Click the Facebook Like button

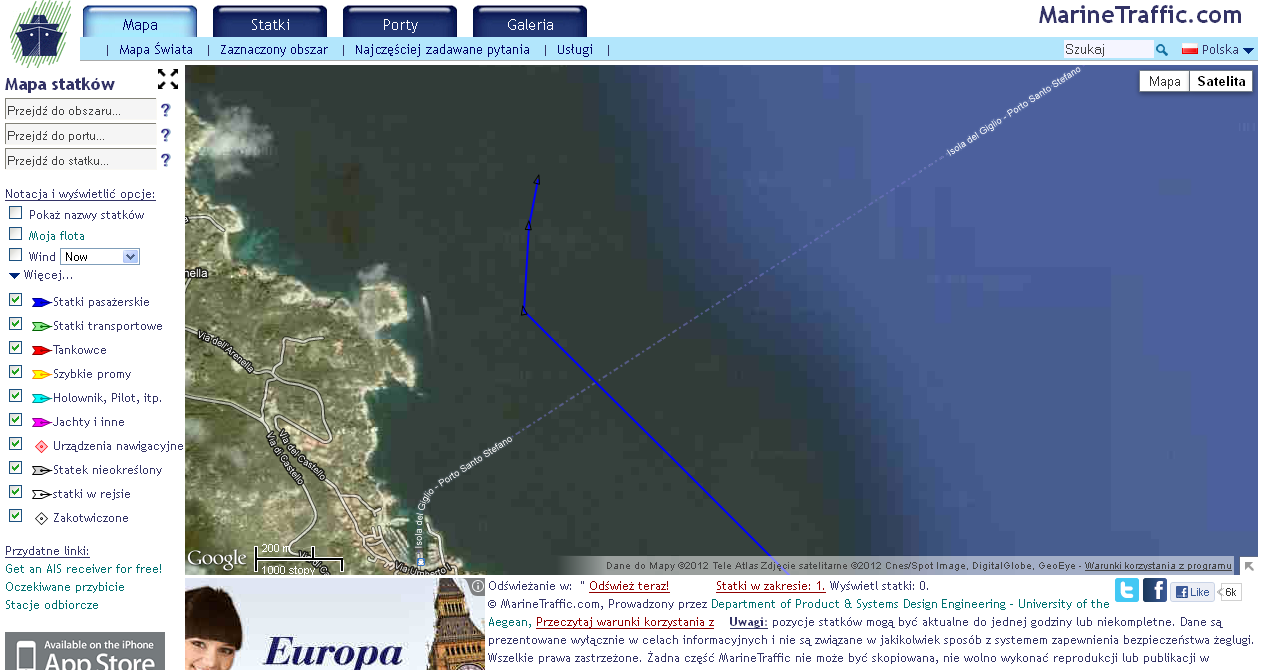tap(1192, 592)
